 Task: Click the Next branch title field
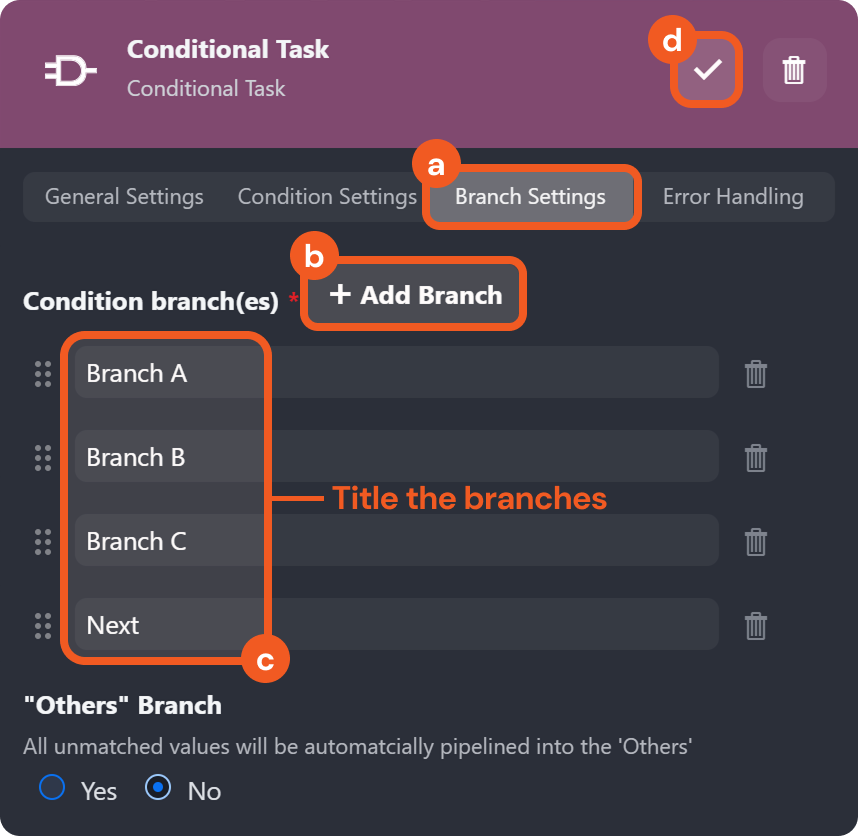(x=396, y=626)
